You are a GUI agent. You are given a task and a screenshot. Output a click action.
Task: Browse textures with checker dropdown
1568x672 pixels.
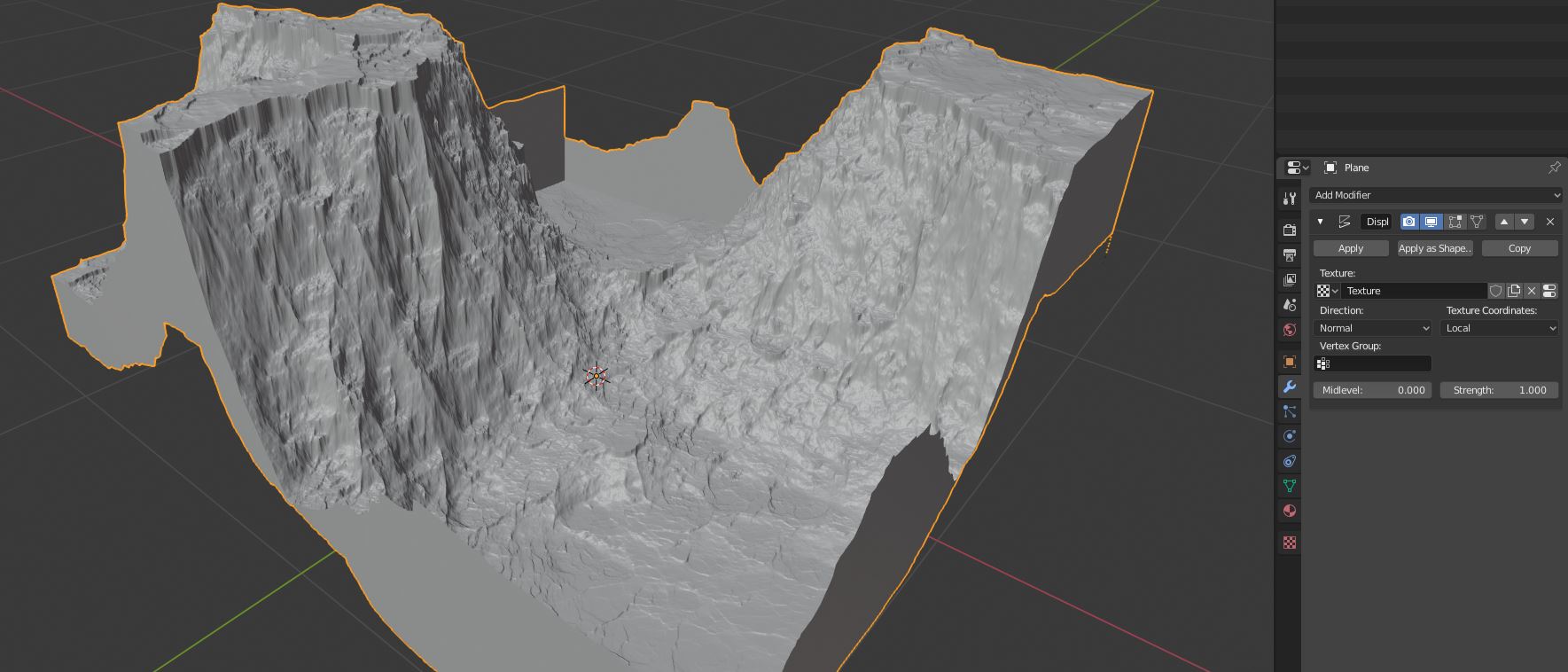[x=1328, y=291]
